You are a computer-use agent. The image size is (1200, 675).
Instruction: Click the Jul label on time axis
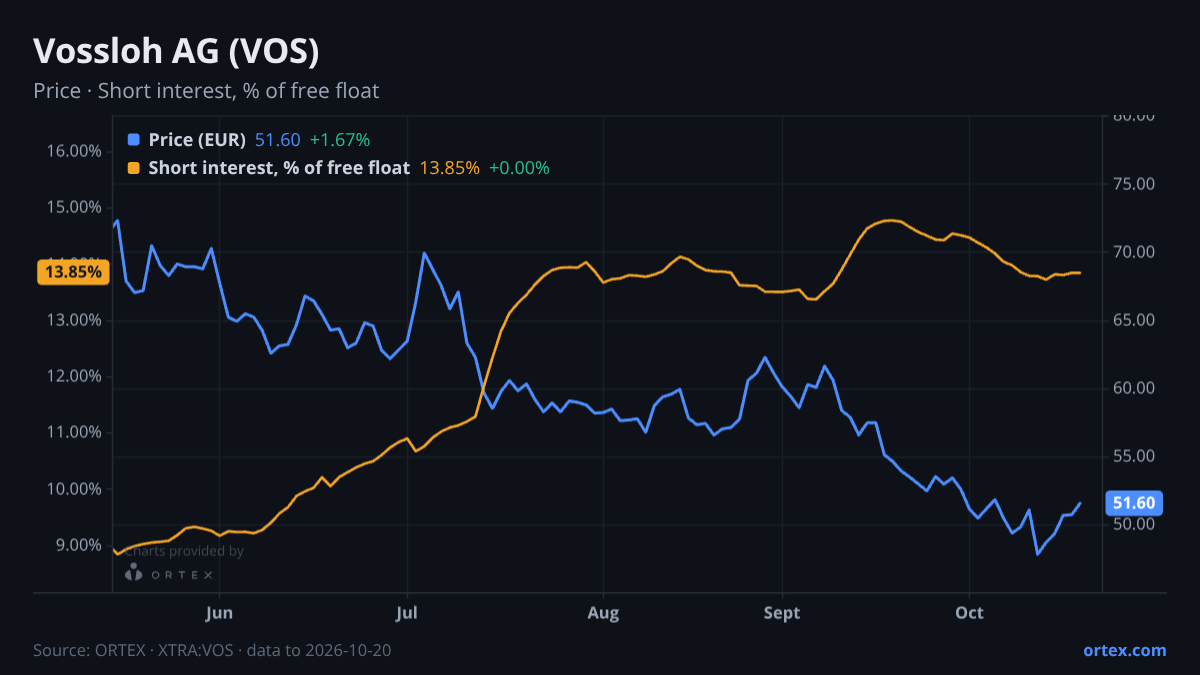(x=407, y=613)
